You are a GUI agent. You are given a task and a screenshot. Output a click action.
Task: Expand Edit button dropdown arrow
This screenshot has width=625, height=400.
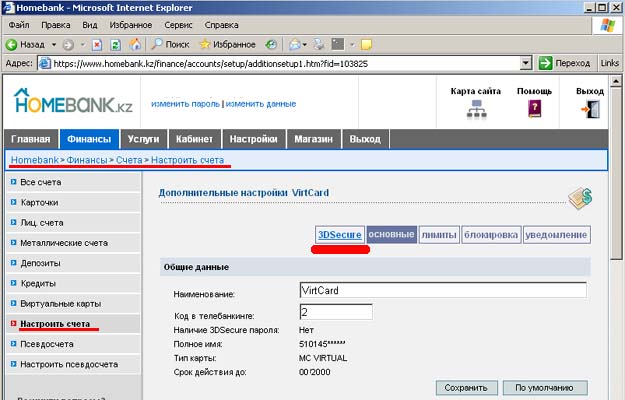point(352,45)
